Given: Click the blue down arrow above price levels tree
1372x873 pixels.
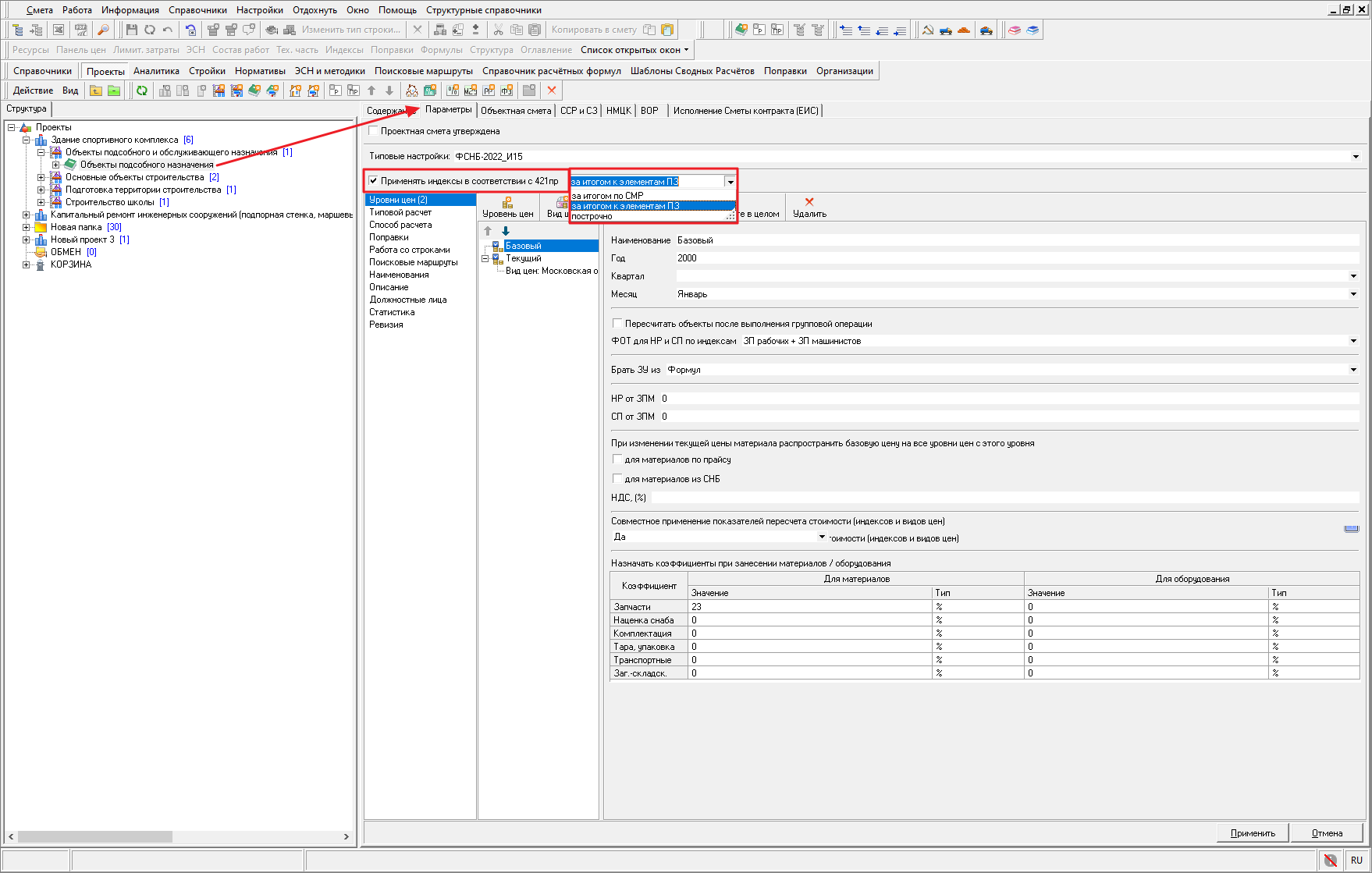Looking at the screenshot, I should click(506, 231).
